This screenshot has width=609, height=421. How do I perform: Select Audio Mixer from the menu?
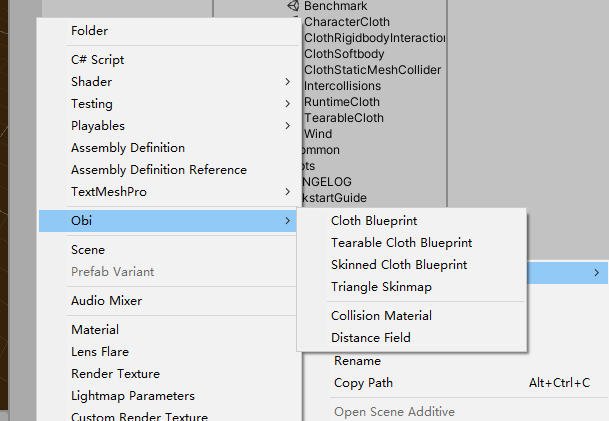(106, 301)
